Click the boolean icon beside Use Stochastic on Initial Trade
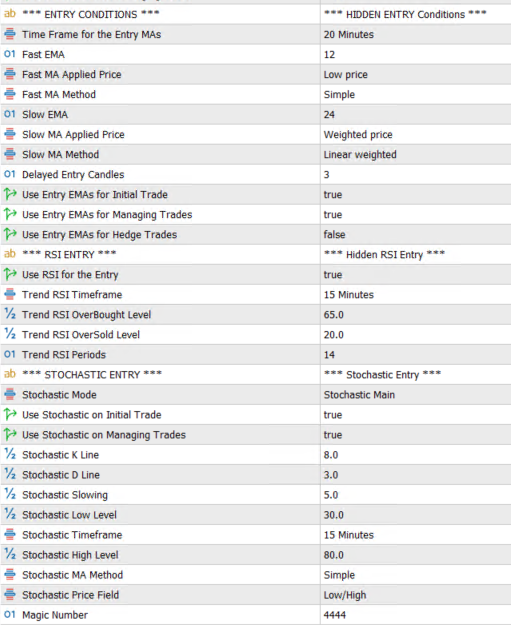 click(x=10, y=414)
